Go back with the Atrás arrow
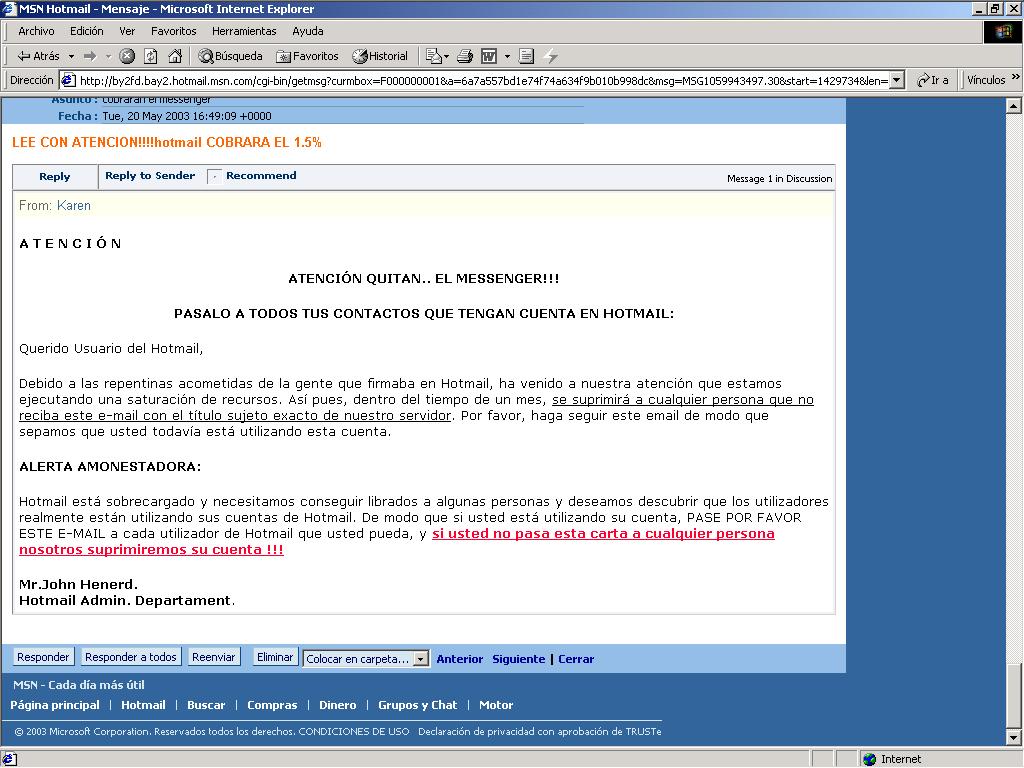 (x=38, y=56)
